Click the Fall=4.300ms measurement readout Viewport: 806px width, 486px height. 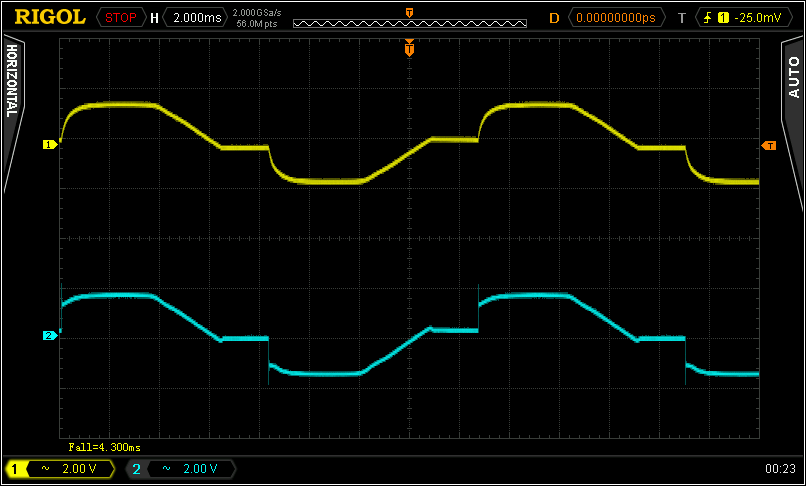point(105,447)
